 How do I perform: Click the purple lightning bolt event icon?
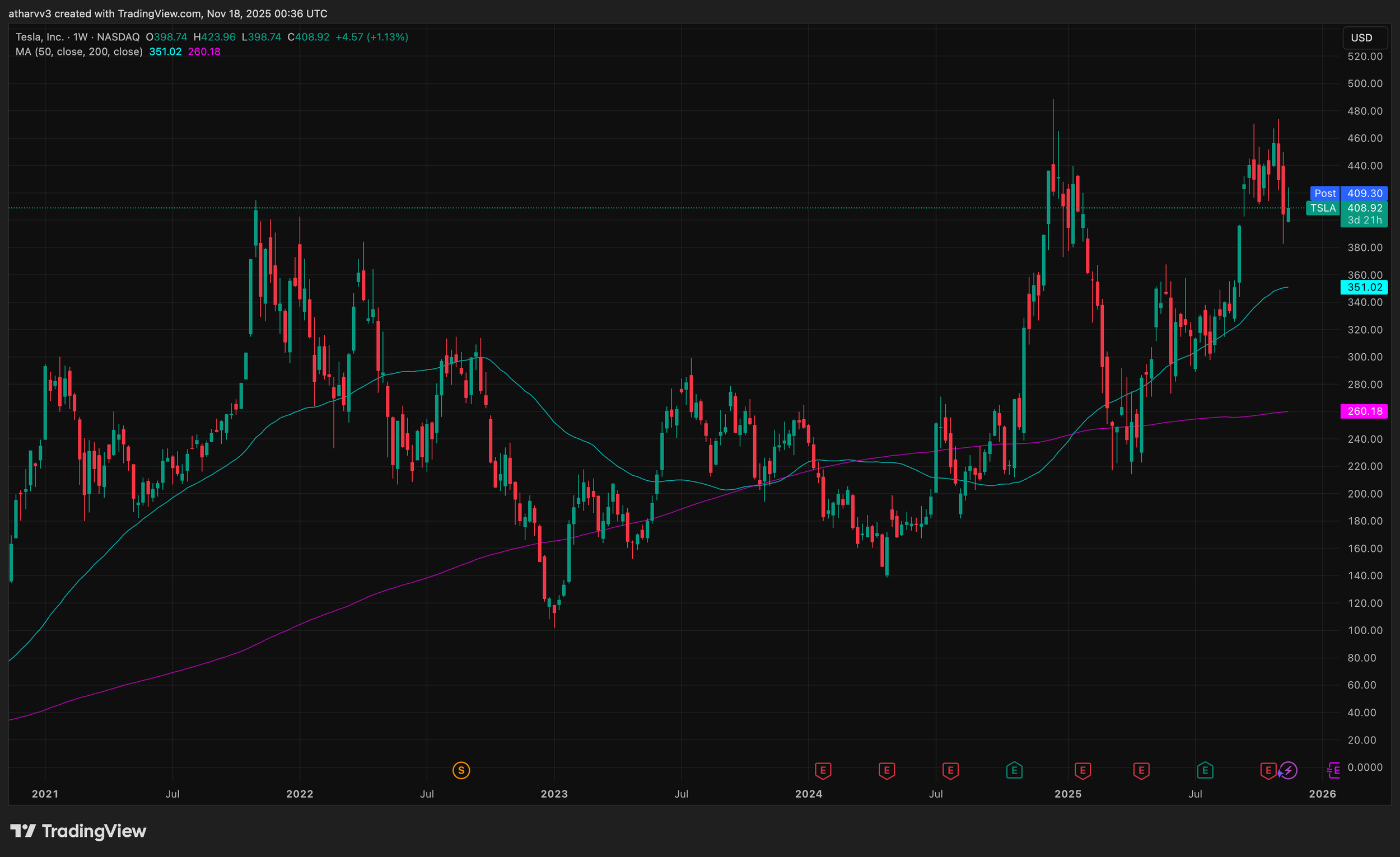click(x=1288, y=771)
